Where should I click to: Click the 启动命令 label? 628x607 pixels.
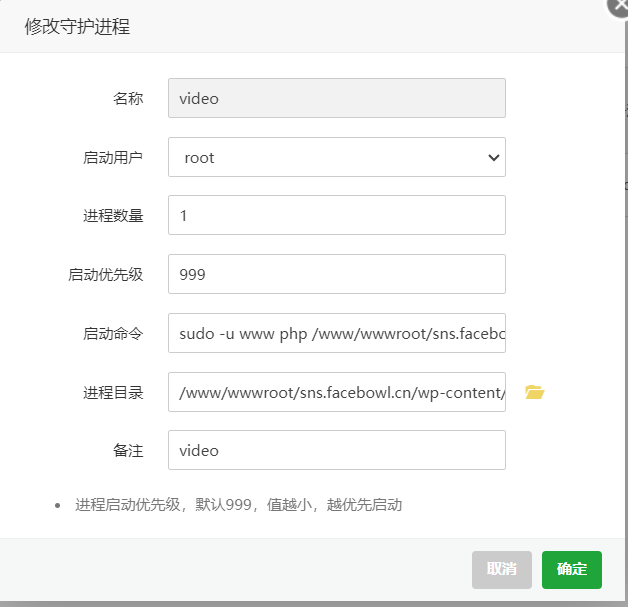113,333
